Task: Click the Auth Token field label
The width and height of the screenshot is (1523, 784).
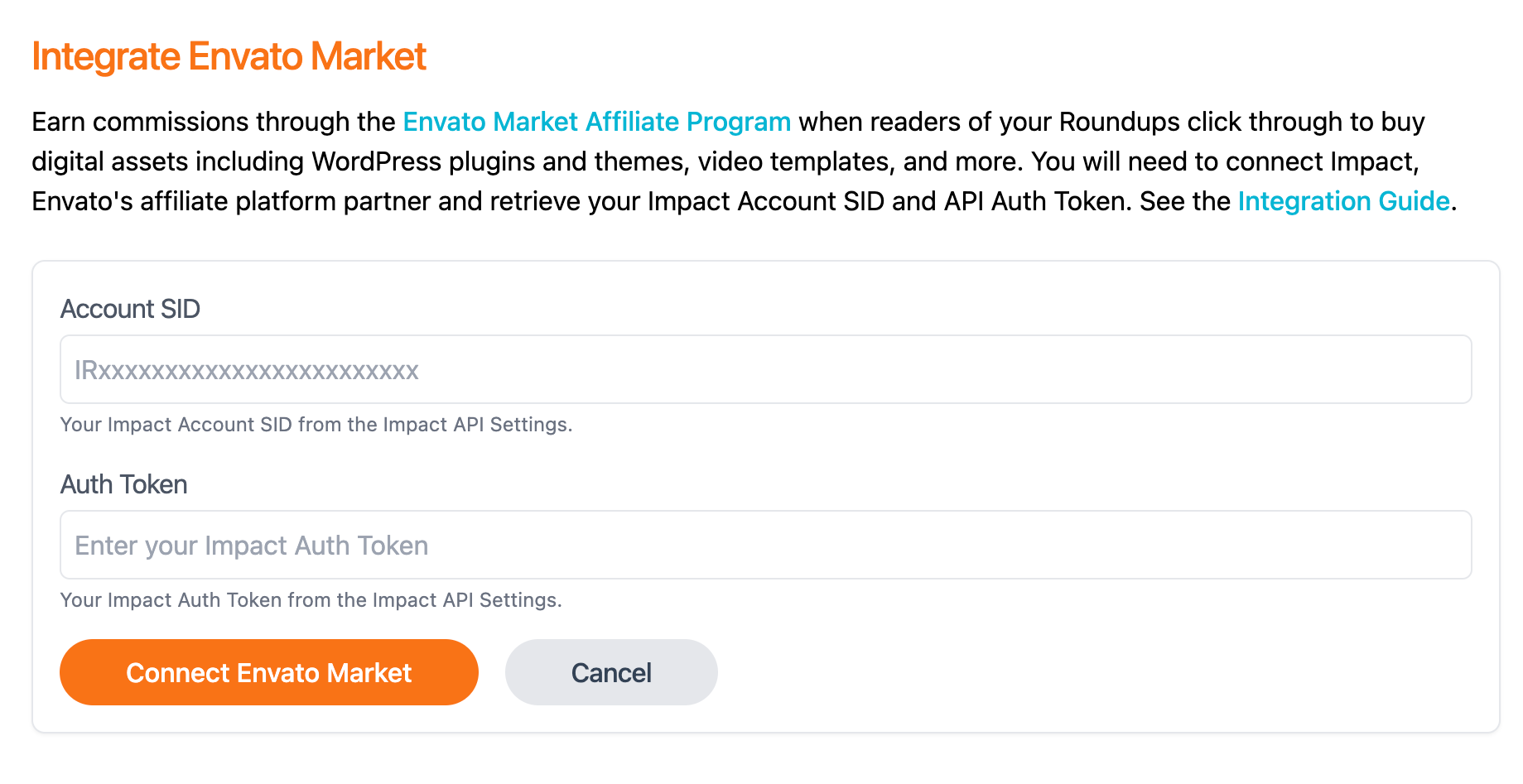Action: pos(123,484)
